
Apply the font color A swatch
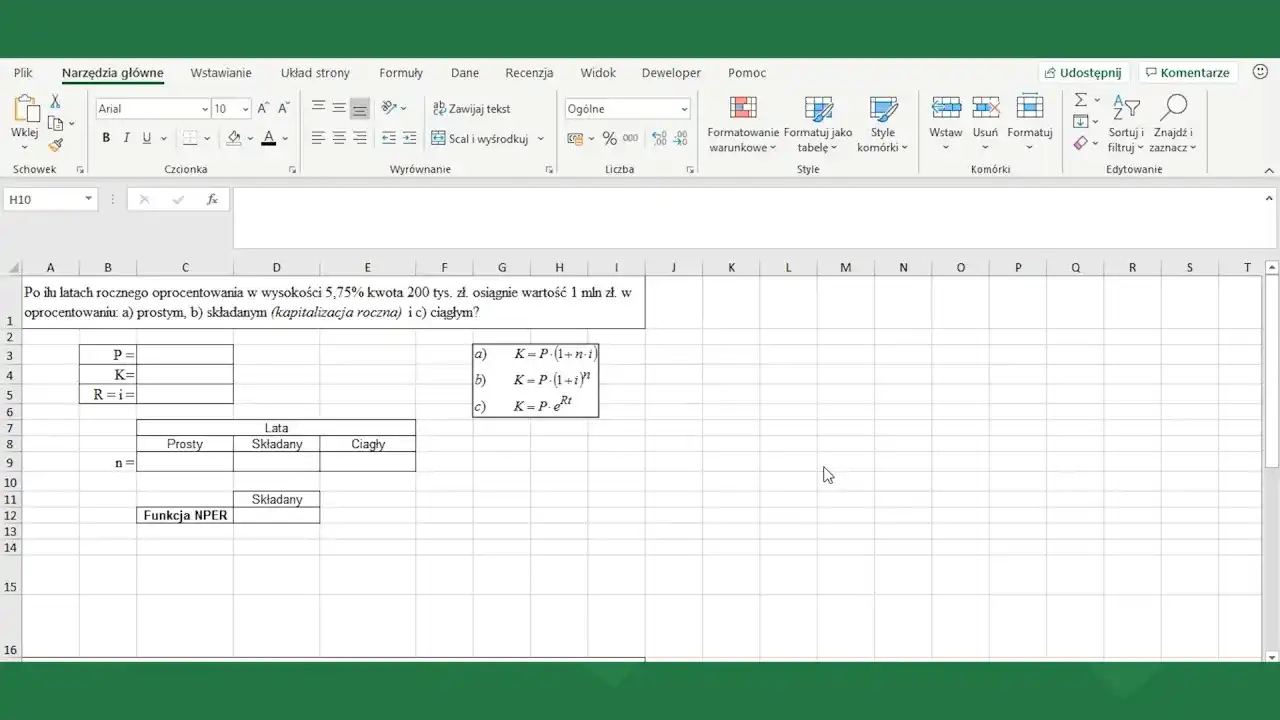(x=268, y=139)
